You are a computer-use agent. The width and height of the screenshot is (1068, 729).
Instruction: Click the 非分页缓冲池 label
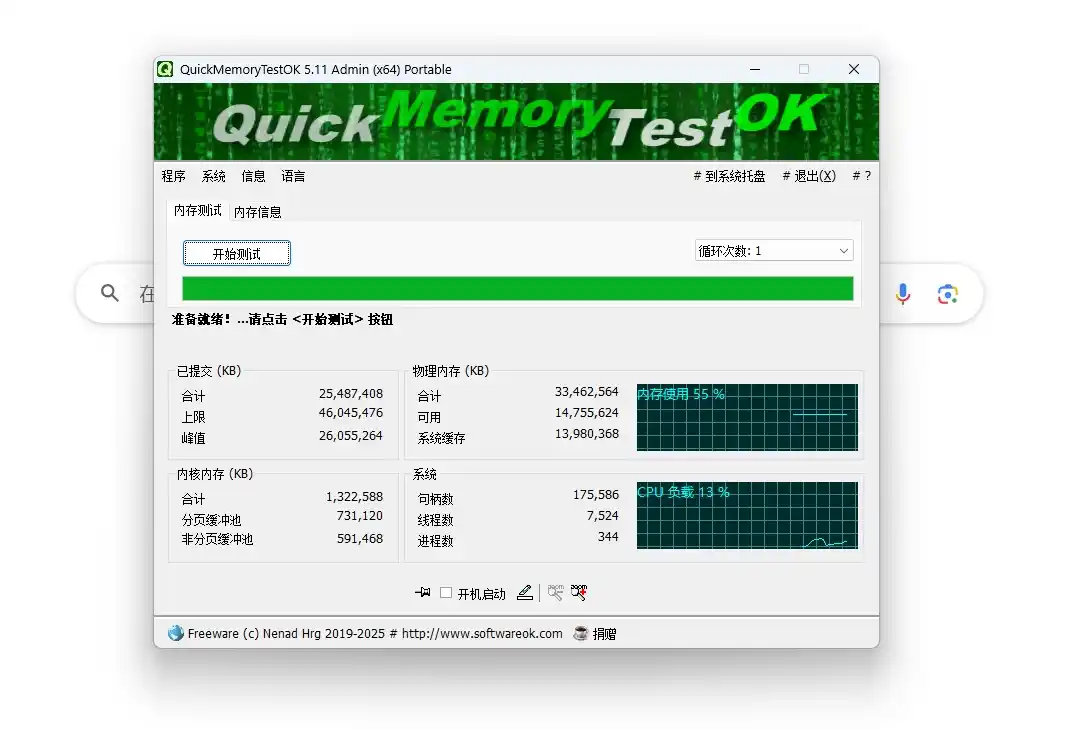tap(217, 539)
